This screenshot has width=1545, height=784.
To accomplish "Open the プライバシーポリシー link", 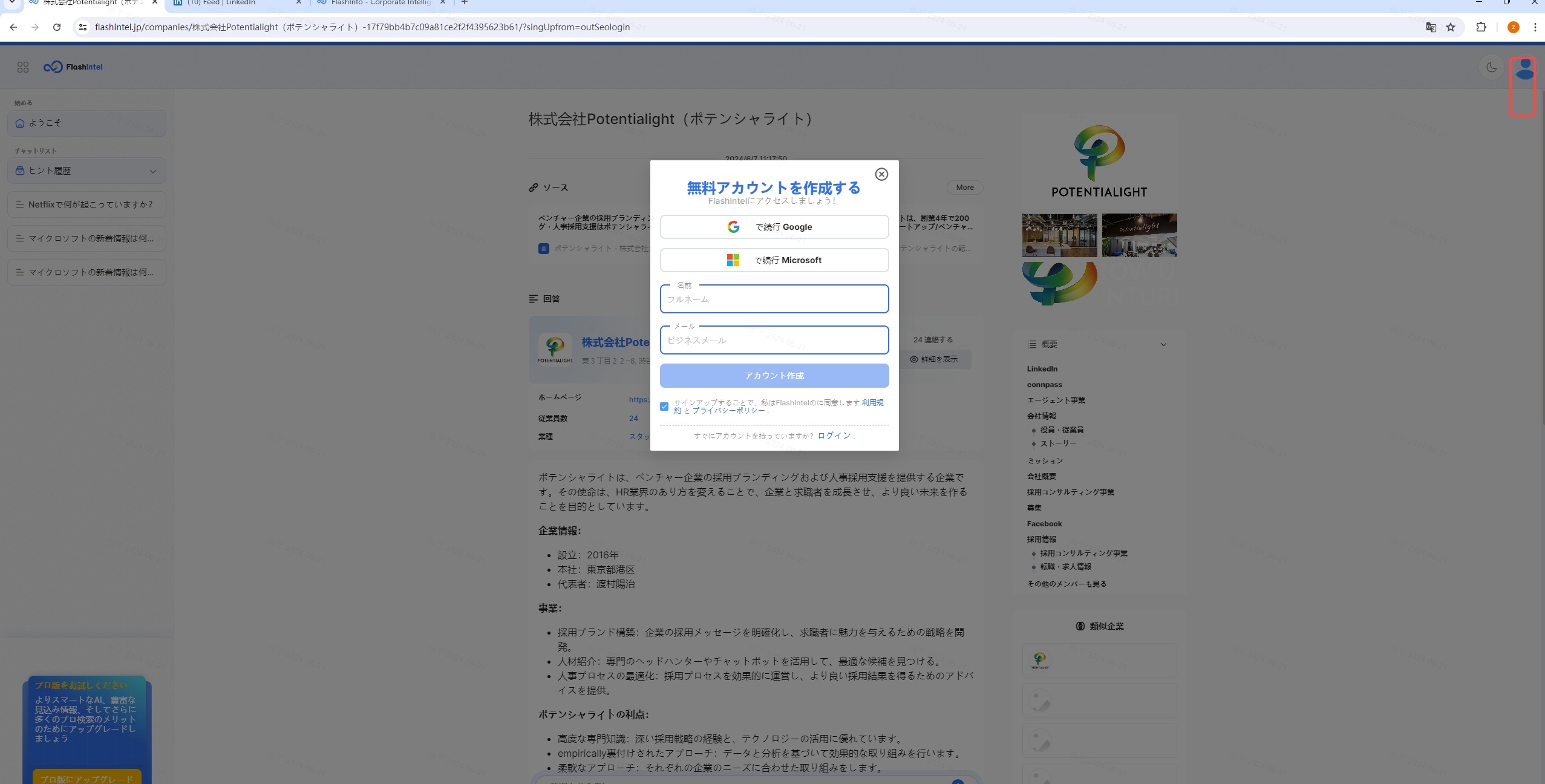I will point(728,411).
